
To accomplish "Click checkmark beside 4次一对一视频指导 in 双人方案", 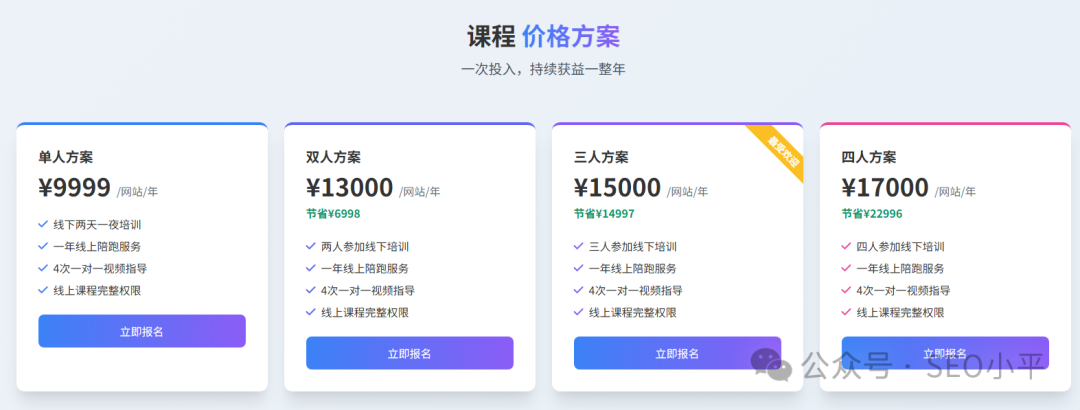I will coord(311,291).
